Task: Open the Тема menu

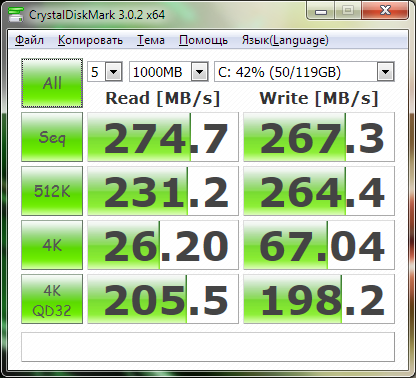Action: (151, 40)
